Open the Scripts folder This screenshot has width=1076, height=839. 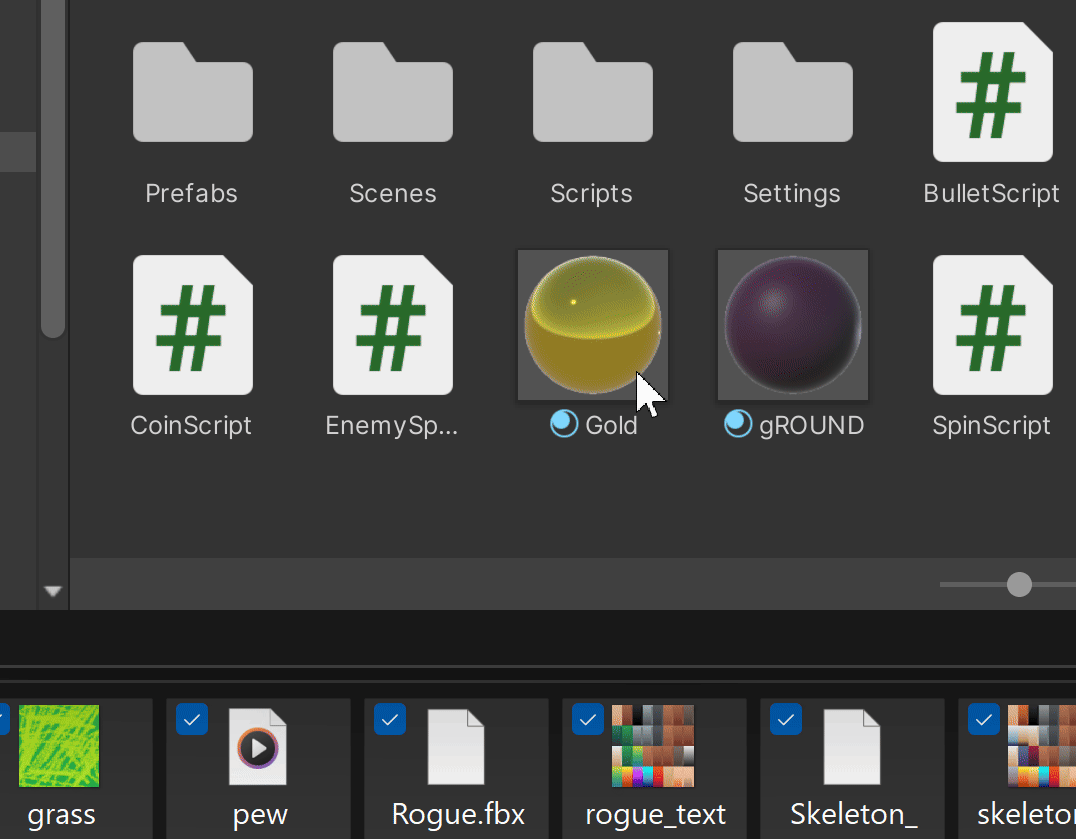pos(592,91)
